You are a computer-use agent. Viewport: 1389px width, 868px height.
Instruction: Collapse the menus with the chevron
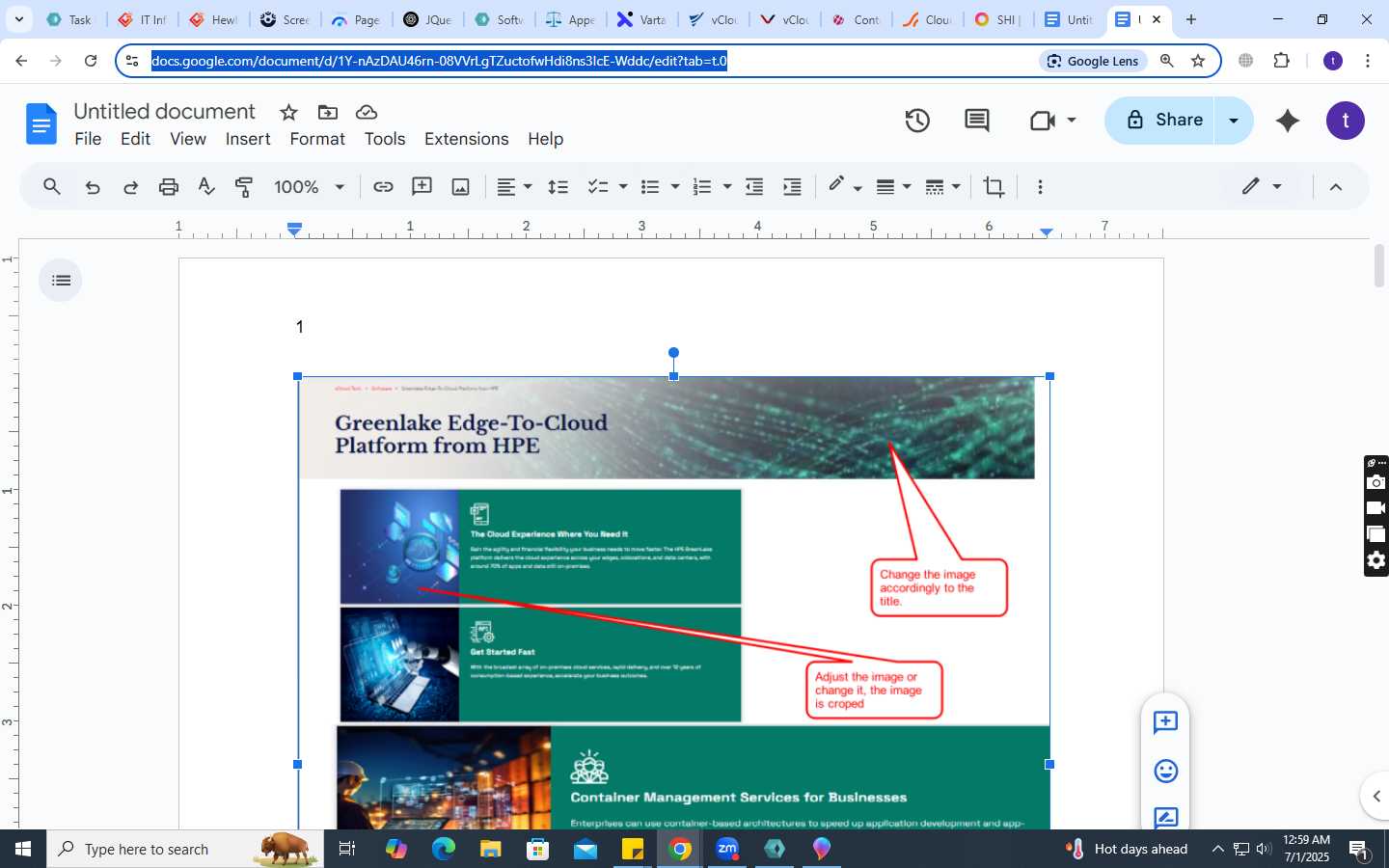[x=1336, y=187]
